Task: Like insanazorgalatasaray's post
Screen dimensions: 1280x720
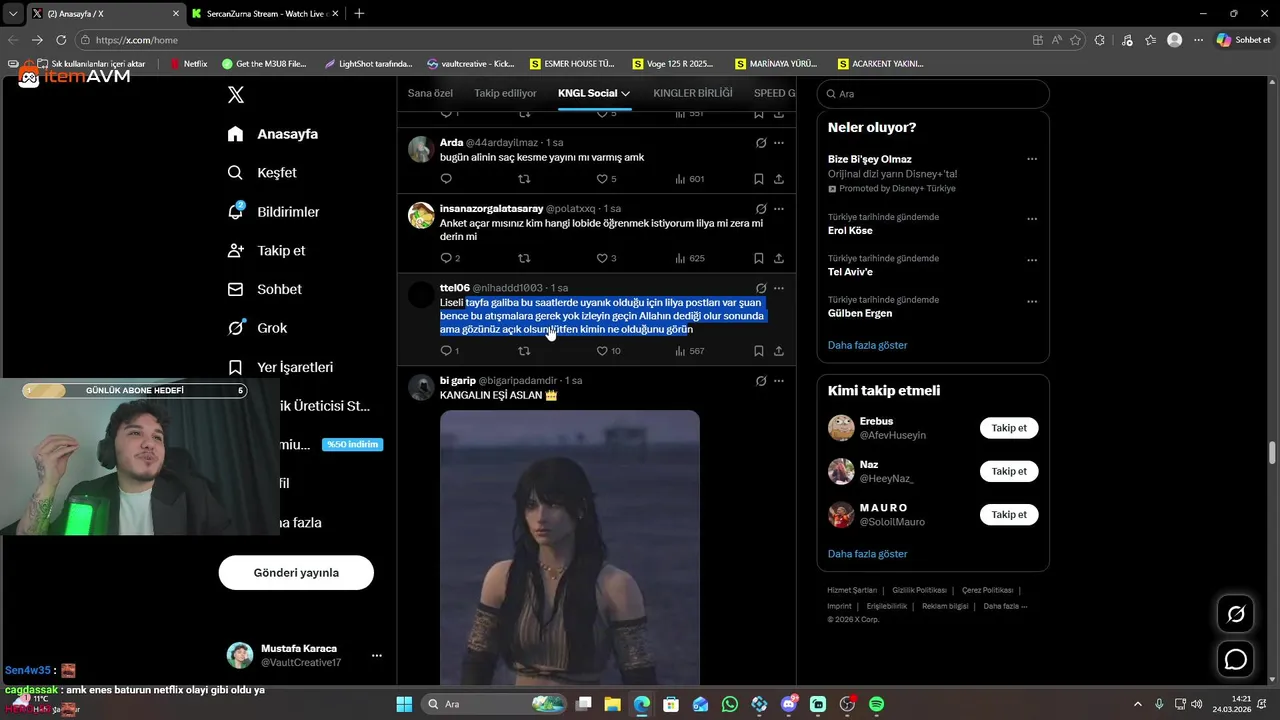Action: (602, 258)
